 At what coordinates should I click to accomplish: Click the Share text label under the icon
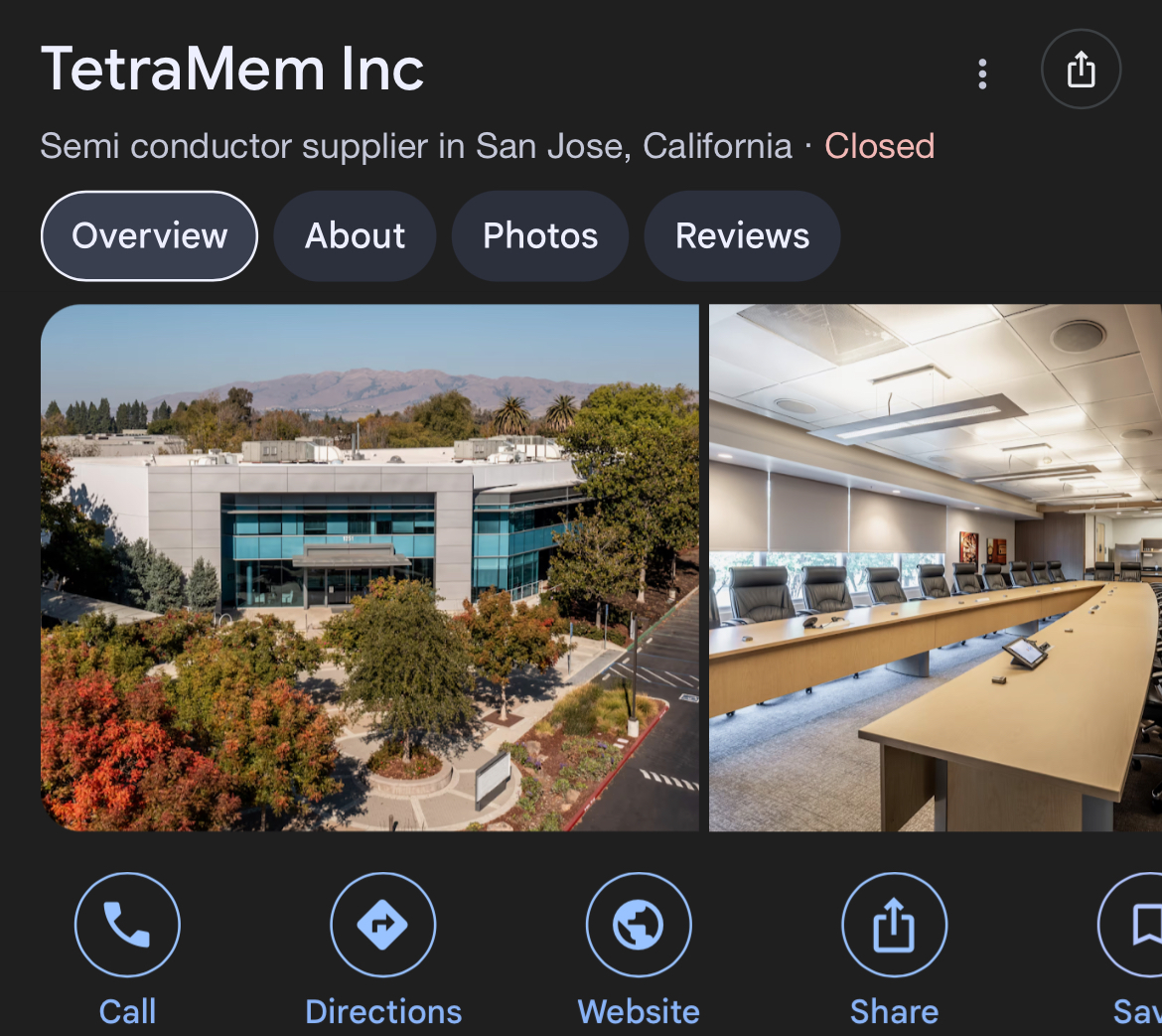click(895, 1011)
